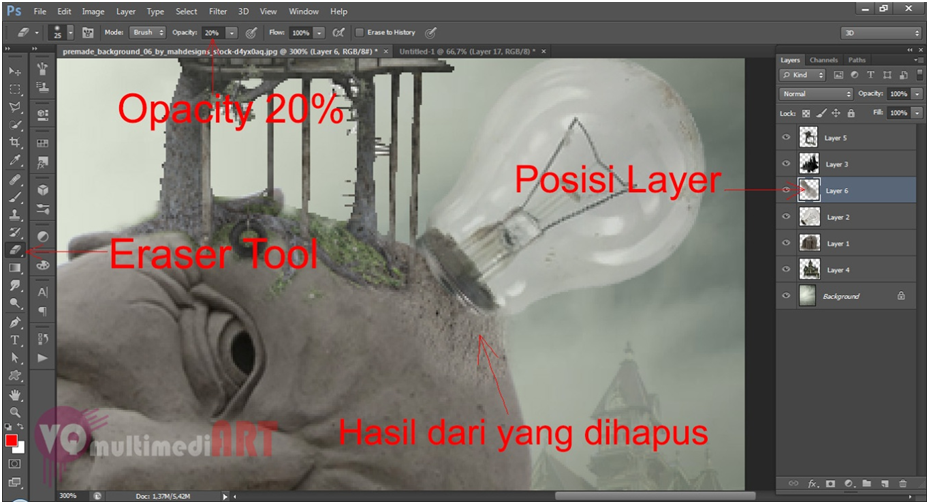
Task: Create new adjustment layer icon
Action: click(848, 484)
